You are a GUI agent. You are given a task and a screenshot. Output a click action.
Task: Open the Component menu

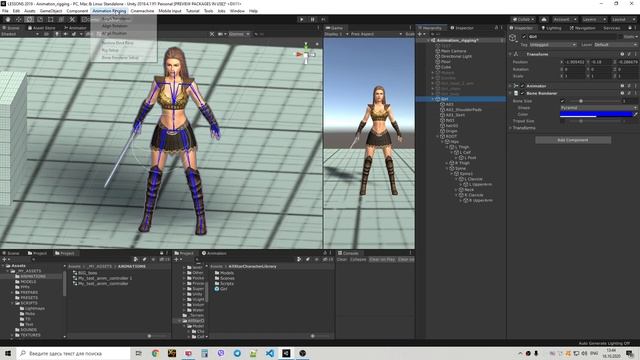(77, 11)
